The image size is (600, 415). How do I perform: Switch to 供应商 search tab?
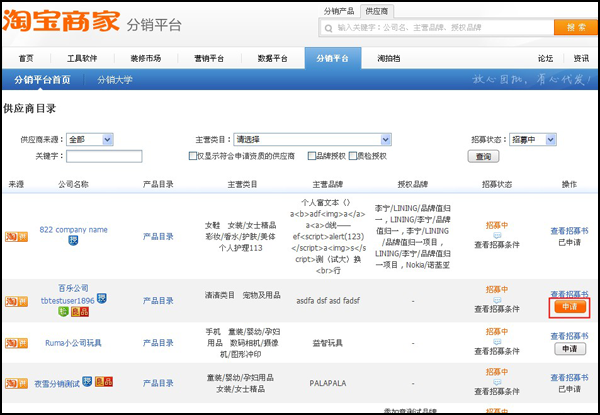pos(377,11)
